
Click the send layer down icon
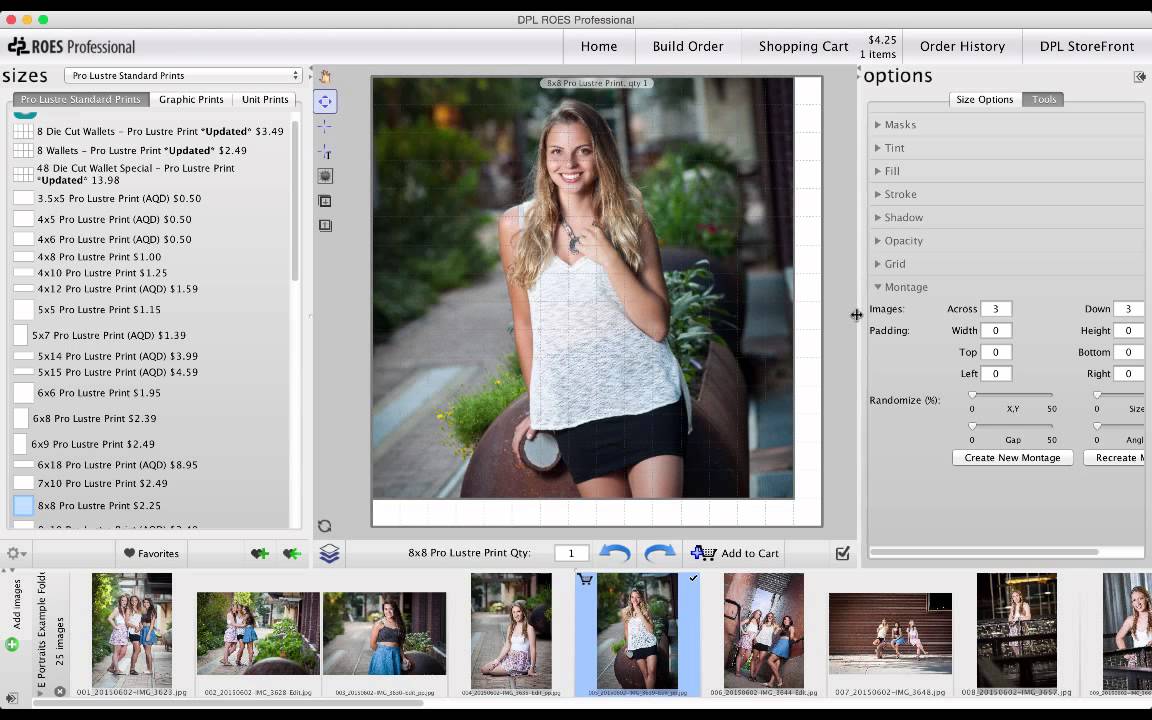(x=325, y=201)
